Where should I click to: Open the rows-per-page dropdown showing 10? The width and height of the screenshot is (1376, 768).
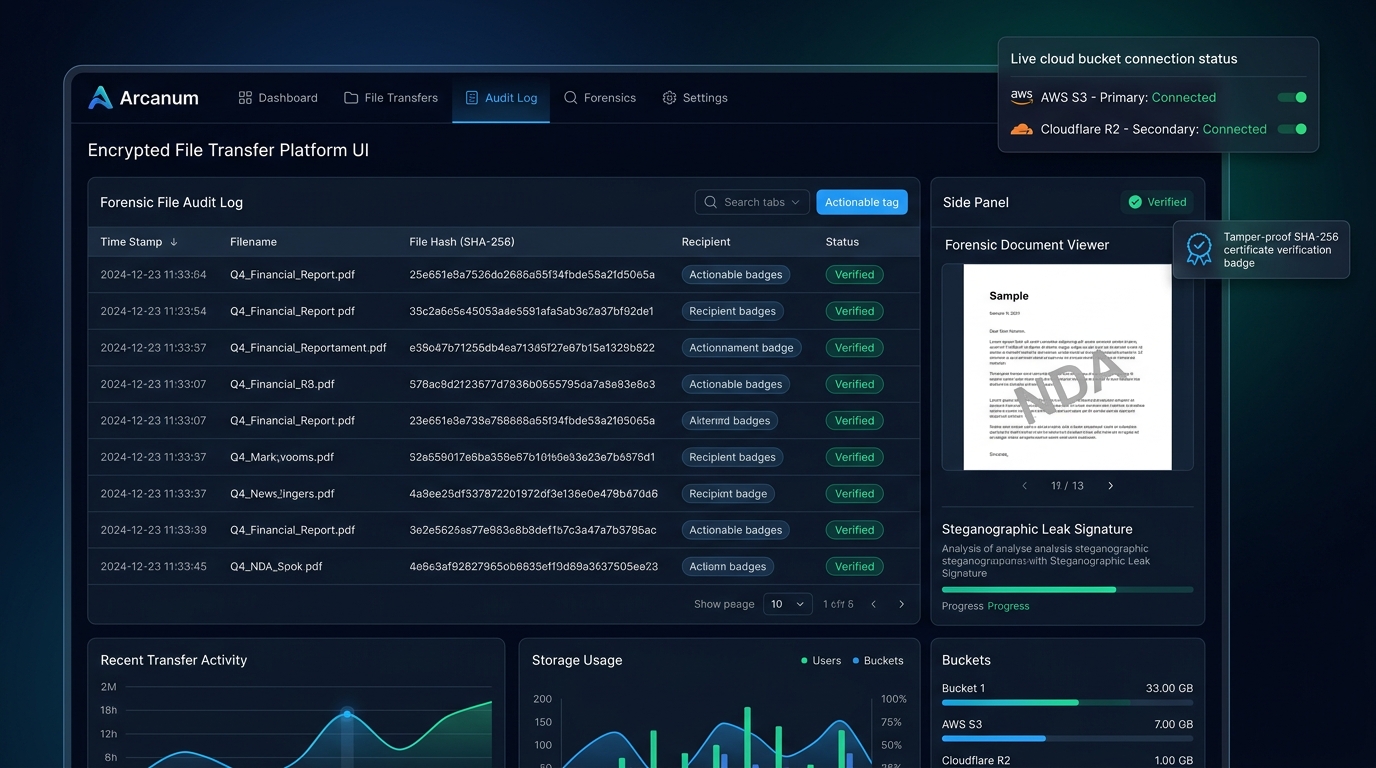[788, 604]
